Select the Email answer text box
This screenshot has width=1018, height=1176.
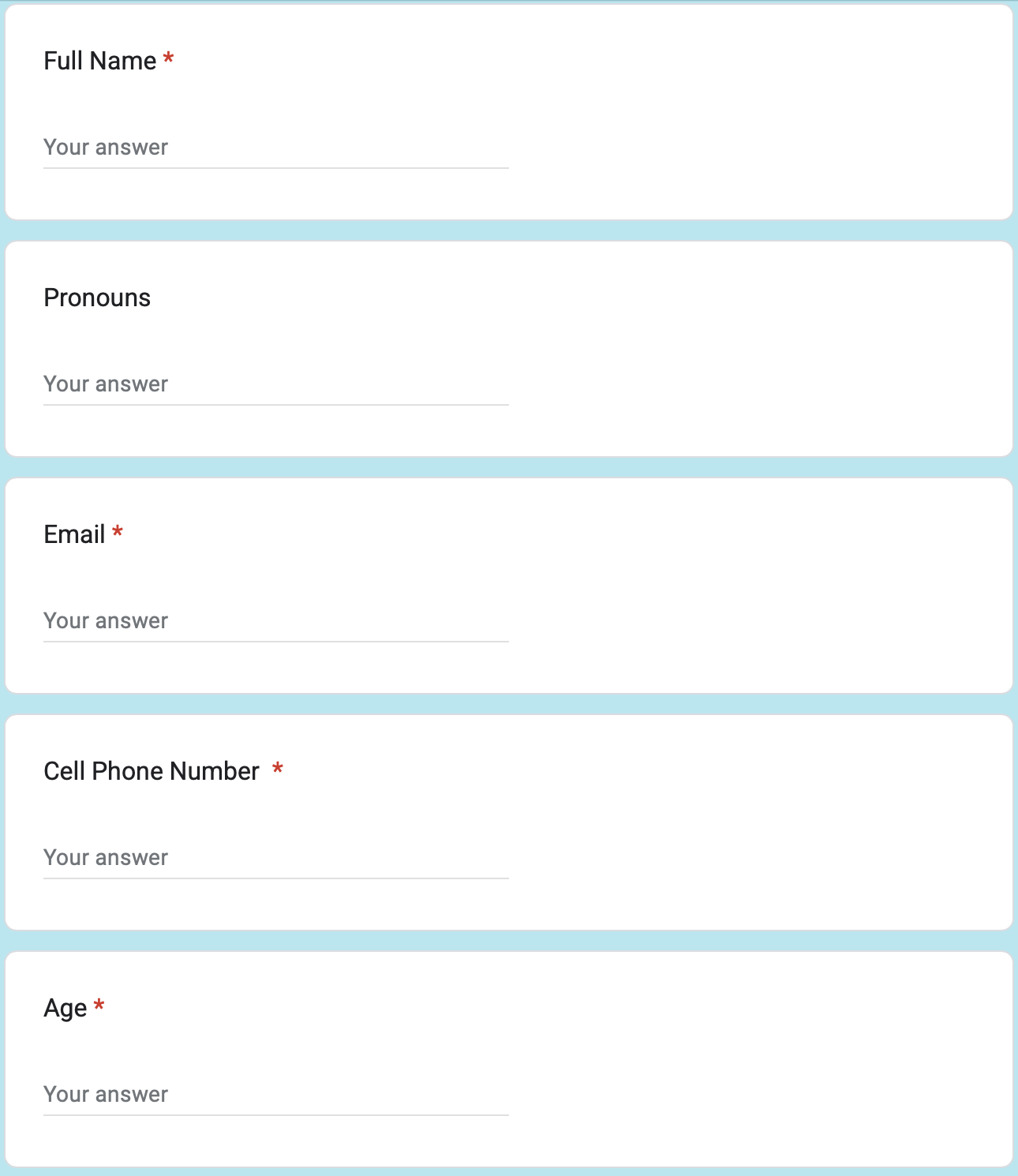click(275, 621)
